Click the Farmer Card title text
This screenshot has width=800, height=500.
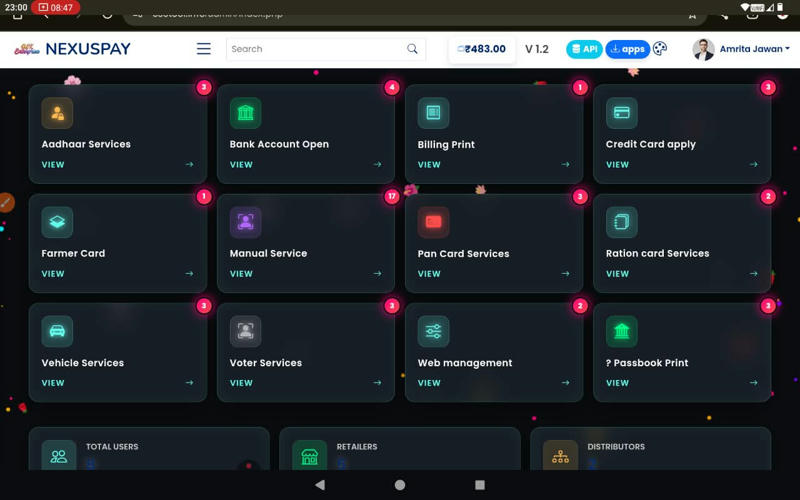(x=73, y=253)
